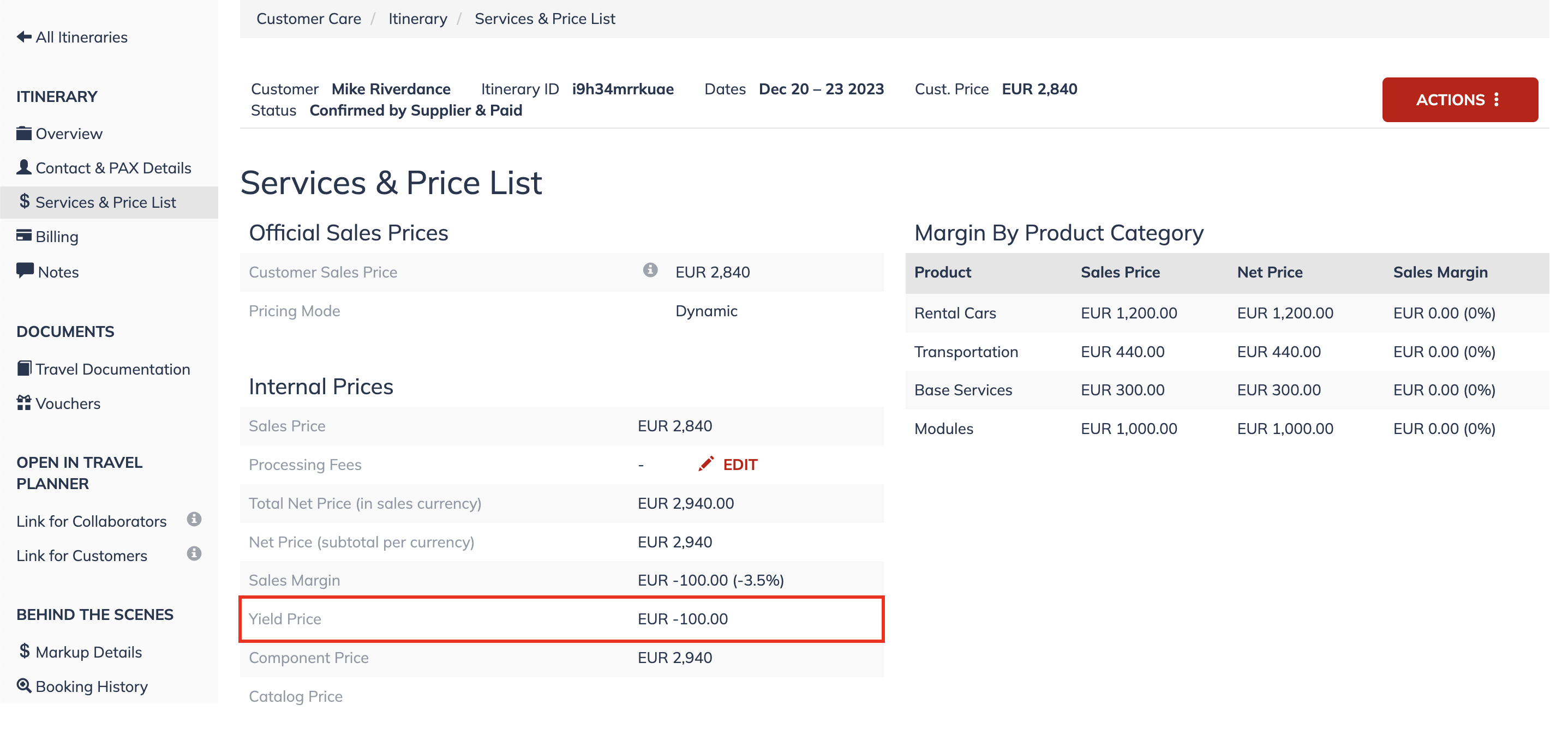The width and height of the screenshot is (1568, 747).
Task: Click the Contact & PAX Details person icon
Action: [24, 167]
